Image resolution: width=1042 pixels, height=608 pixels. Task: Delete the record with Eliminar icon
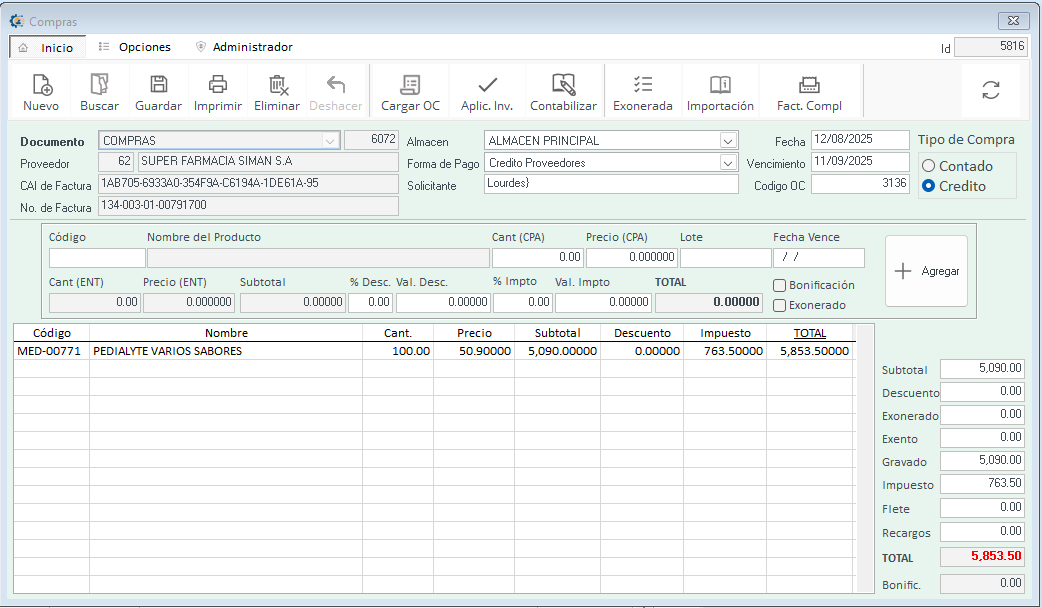coord(277,86)
